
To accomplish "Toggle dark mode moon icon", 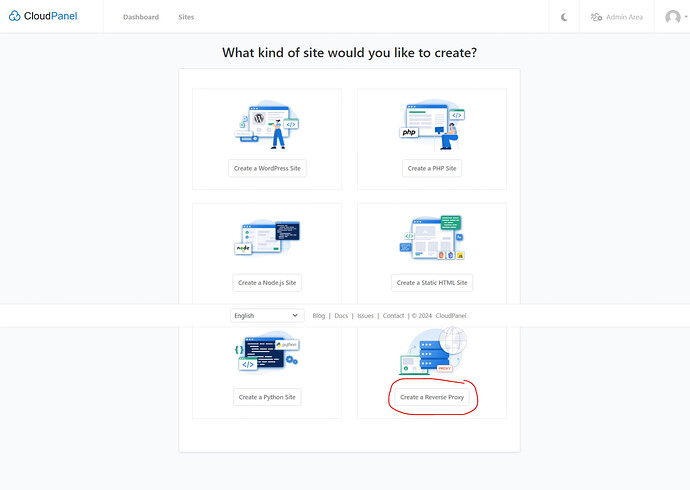I will point(564,17).
